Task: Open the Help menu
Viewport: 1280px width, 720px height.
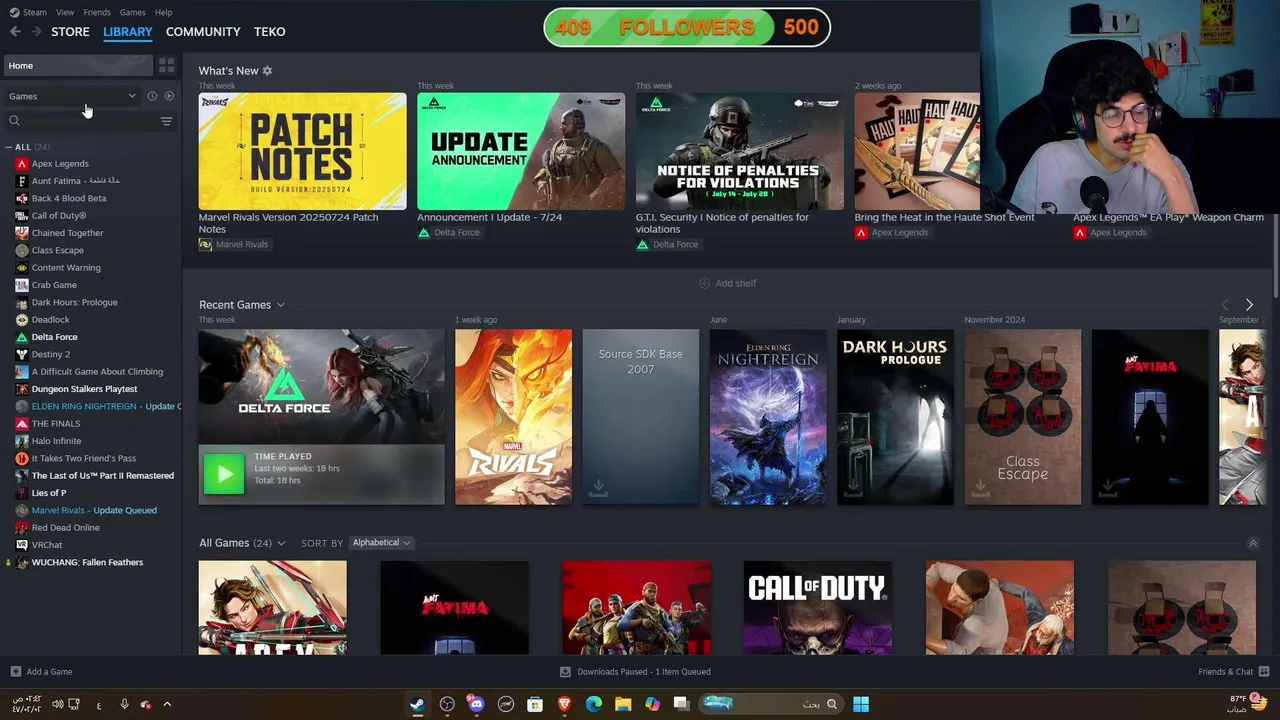Action: coord(163,12)
